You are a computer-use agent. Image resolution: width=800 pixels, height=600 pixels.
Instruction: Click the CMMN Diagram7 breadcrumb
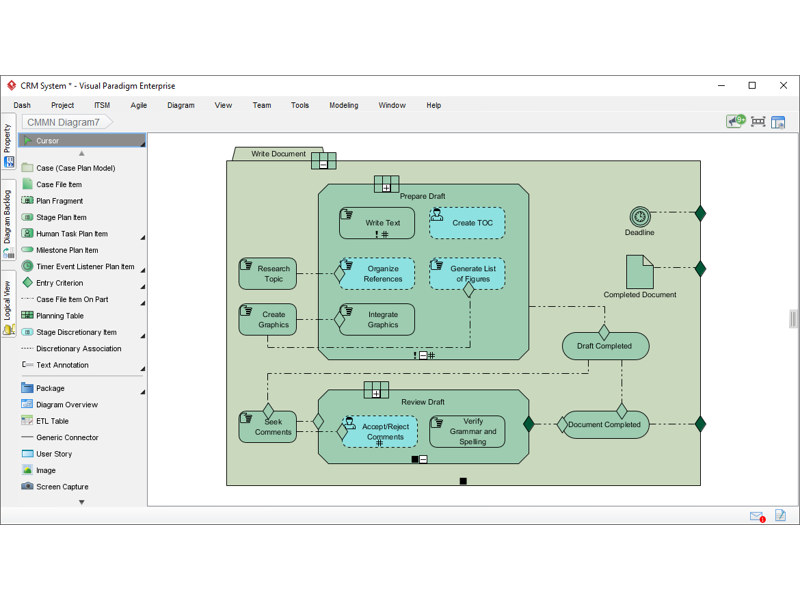point(67,122)
